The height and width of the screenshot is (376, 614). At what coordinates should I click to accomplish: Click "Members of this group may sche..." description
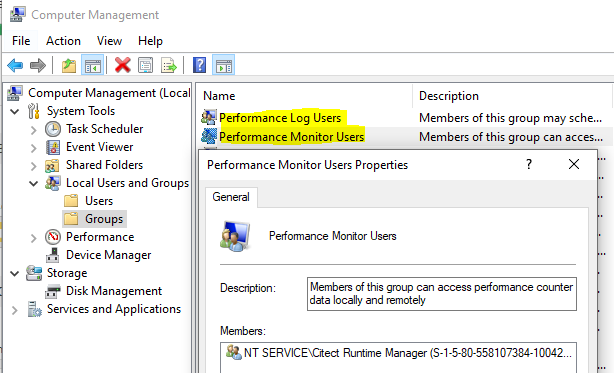[510, 118]
